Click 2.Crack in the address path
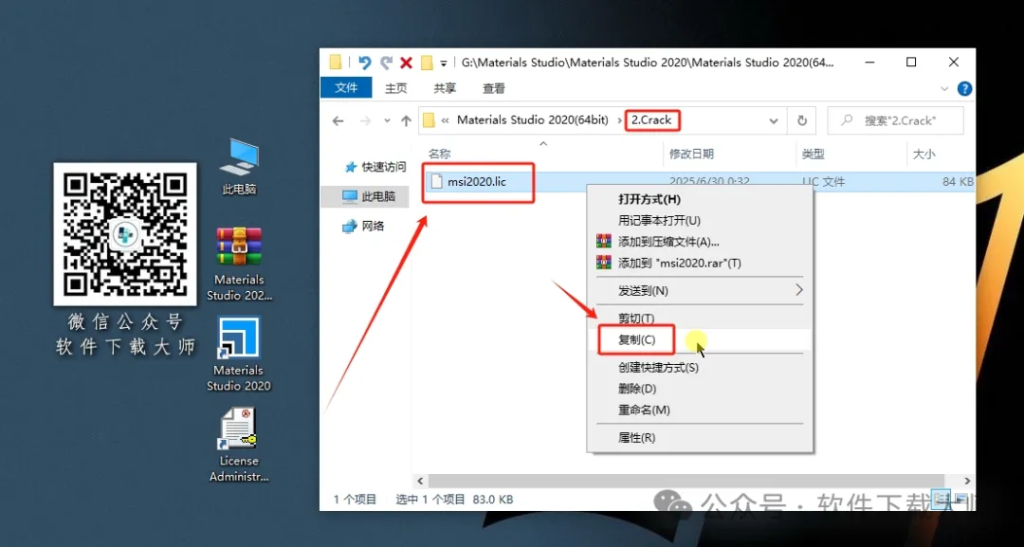1024x547 pixels. 652,120
